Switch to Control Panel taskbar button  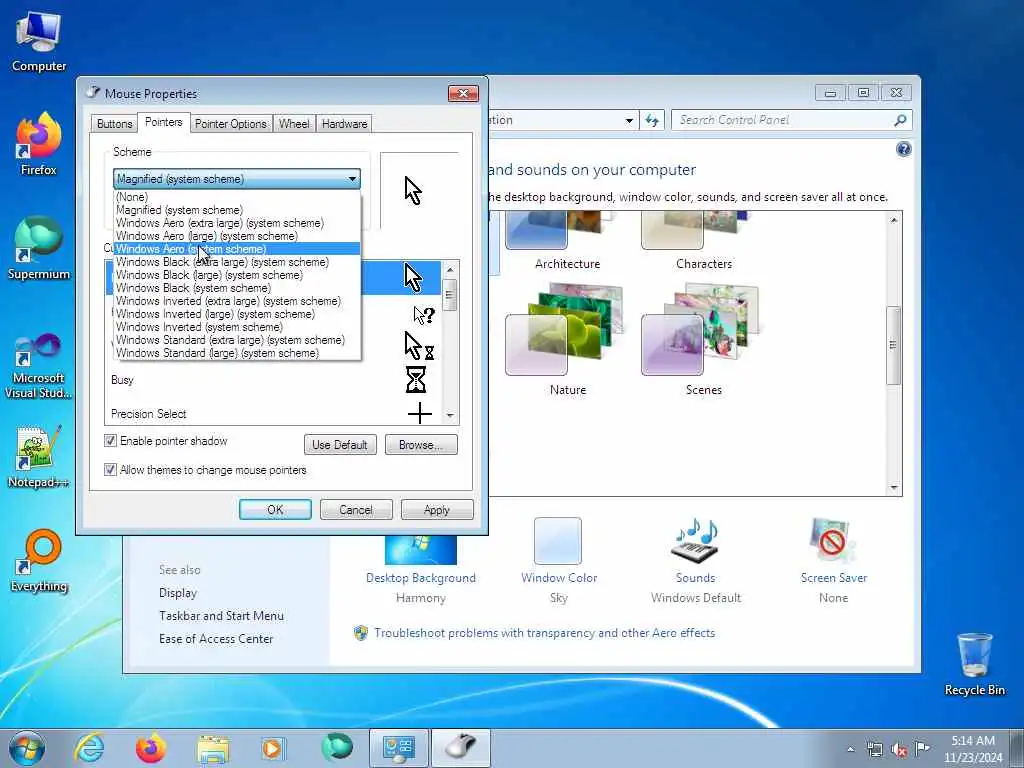tap(398, 748)
